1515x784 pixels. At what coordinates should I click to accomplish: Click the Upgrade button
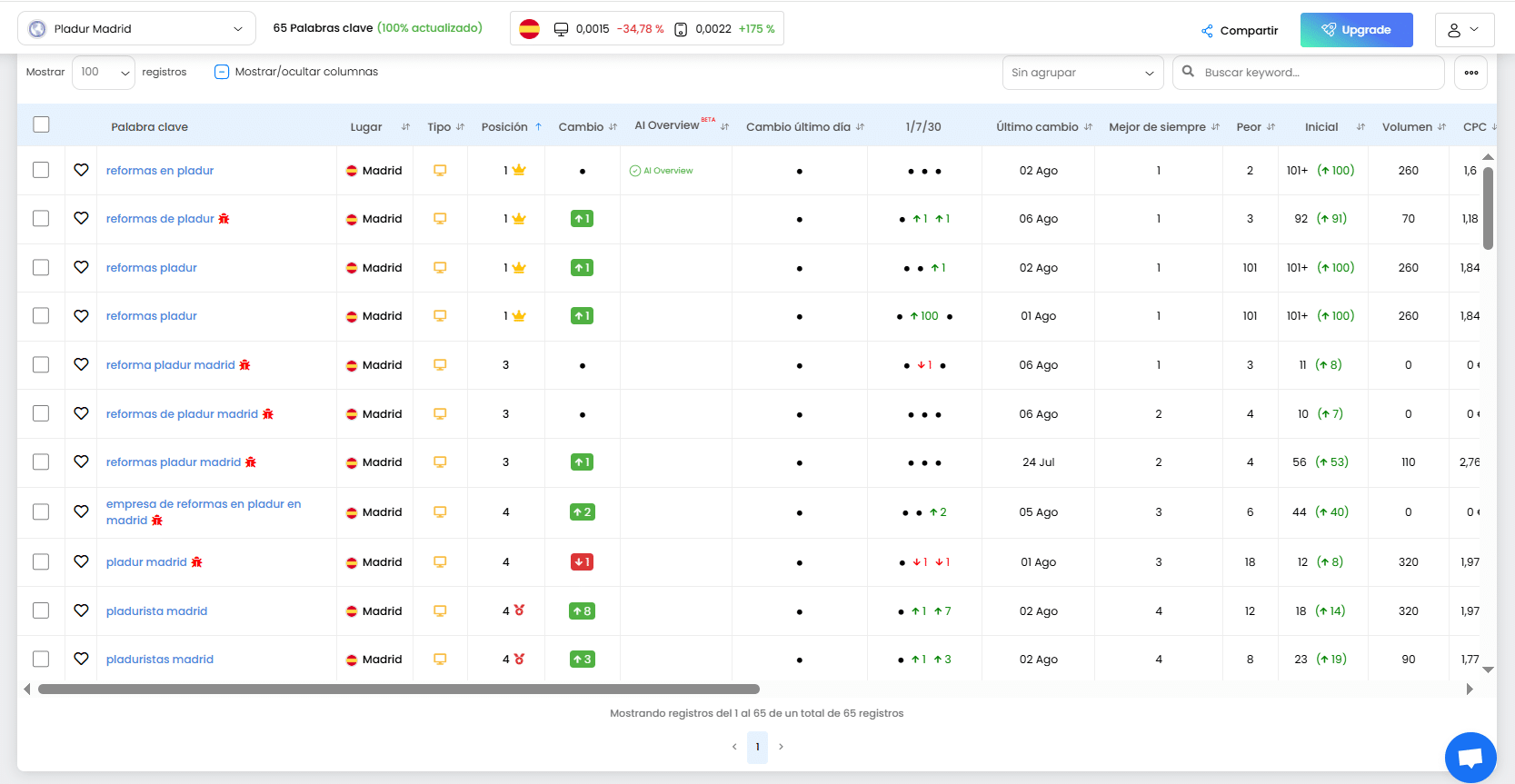1356,30
